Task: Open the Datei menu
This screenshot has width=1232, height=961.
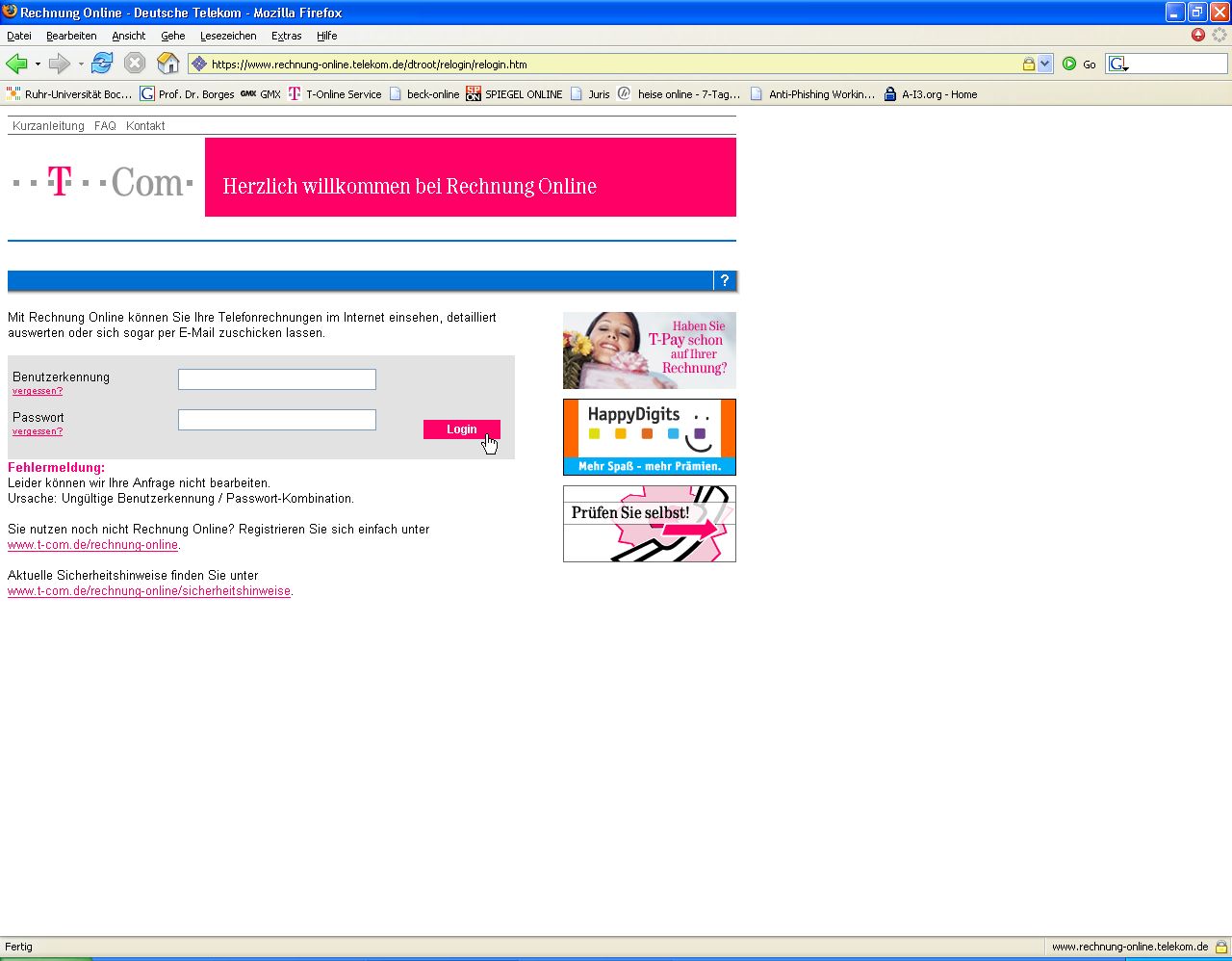Action: [x=19, y=36]
